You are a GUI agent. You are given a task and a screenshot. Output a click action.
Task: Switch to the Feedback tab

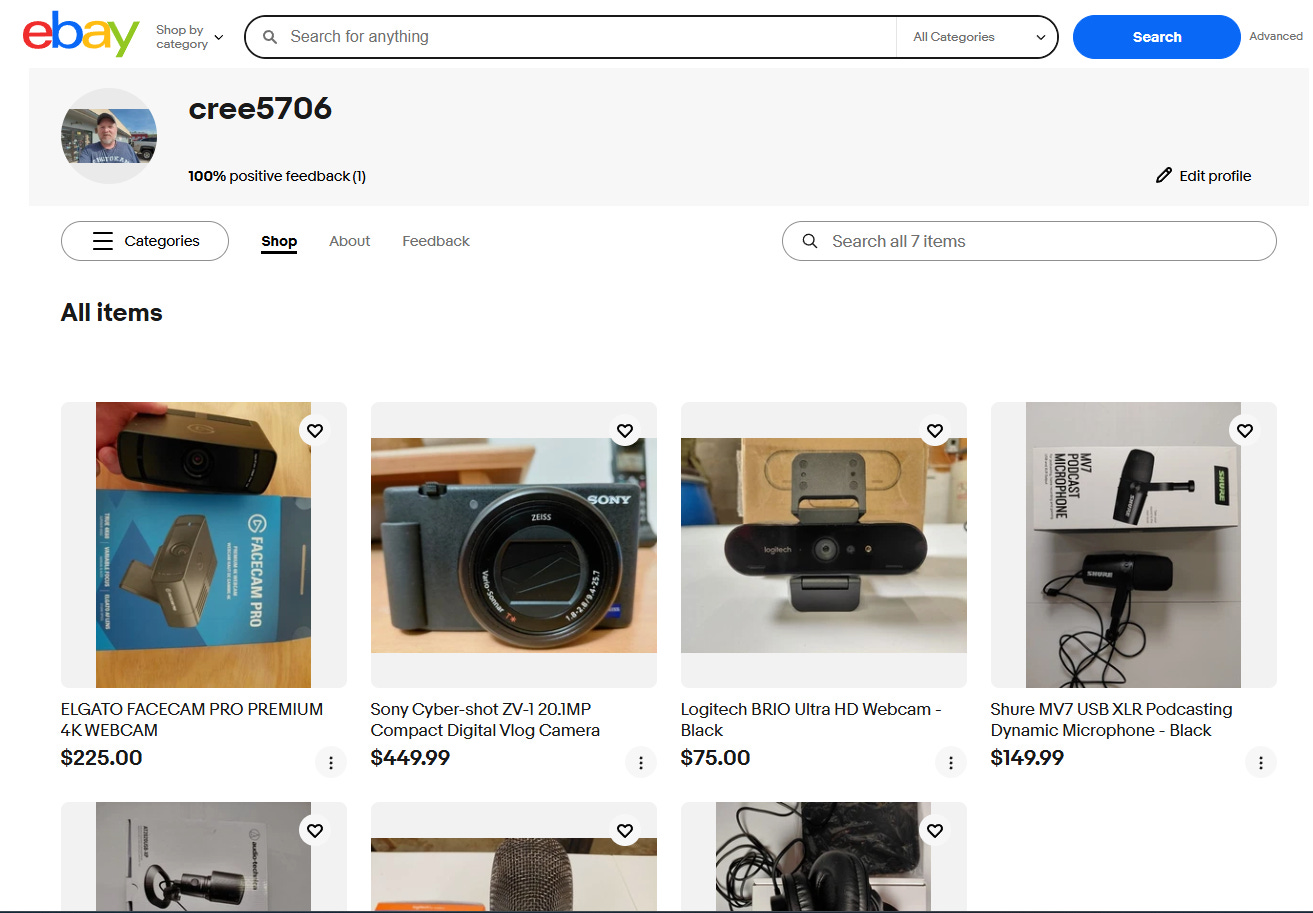pos(436,241)
